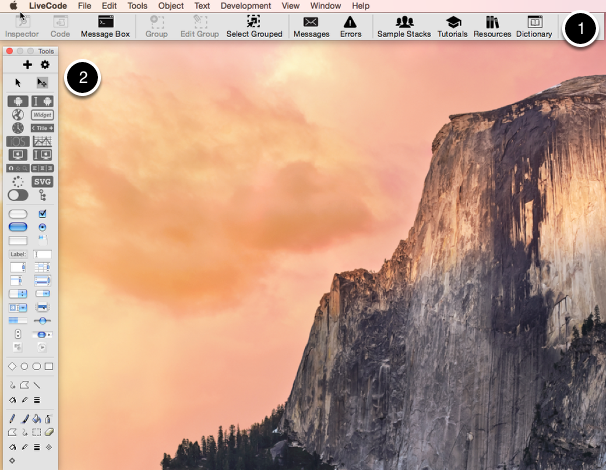Pick the SVG icon widget
Viewport: 606px width, 470px height.
[43, 182]
